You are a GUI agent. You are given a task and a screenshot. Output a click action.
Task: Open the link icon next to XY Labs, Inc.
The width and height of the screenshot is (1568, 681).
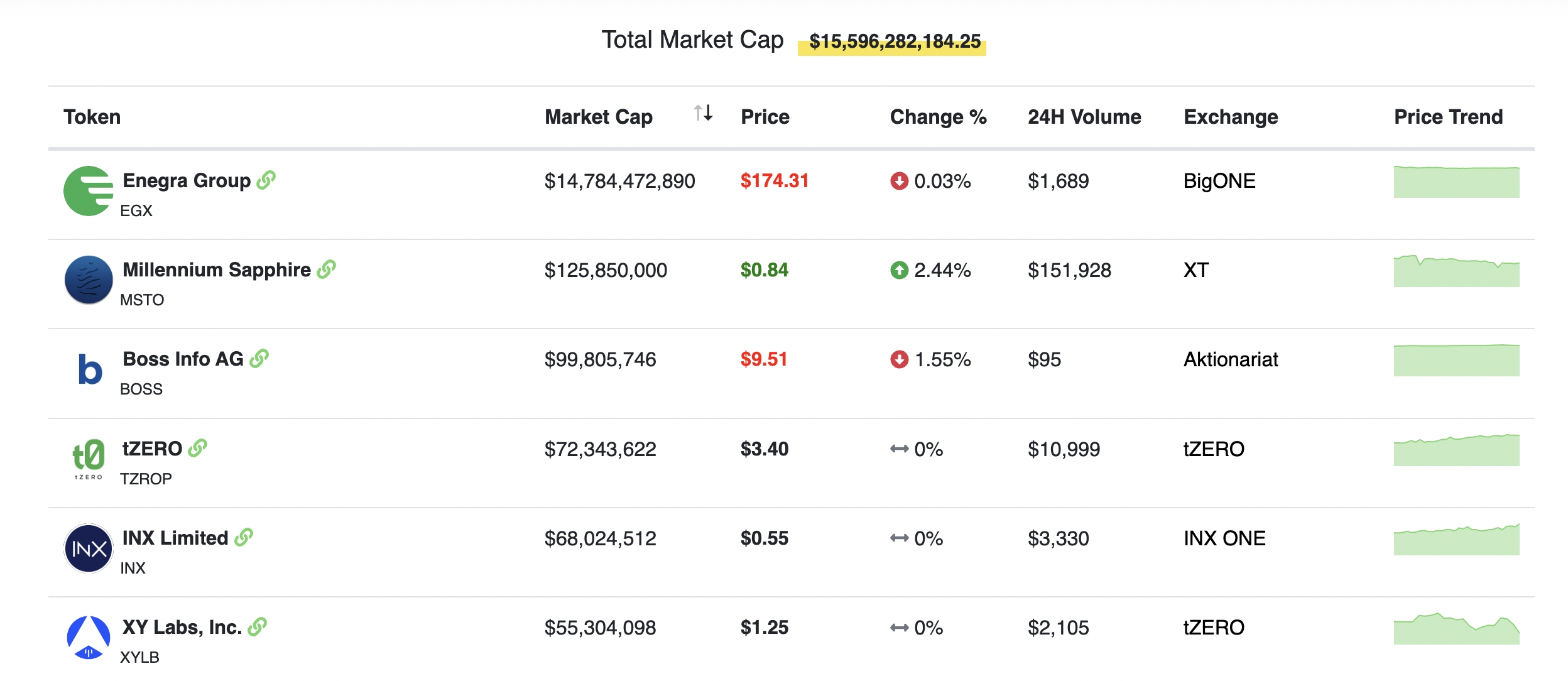pos(258,627)
